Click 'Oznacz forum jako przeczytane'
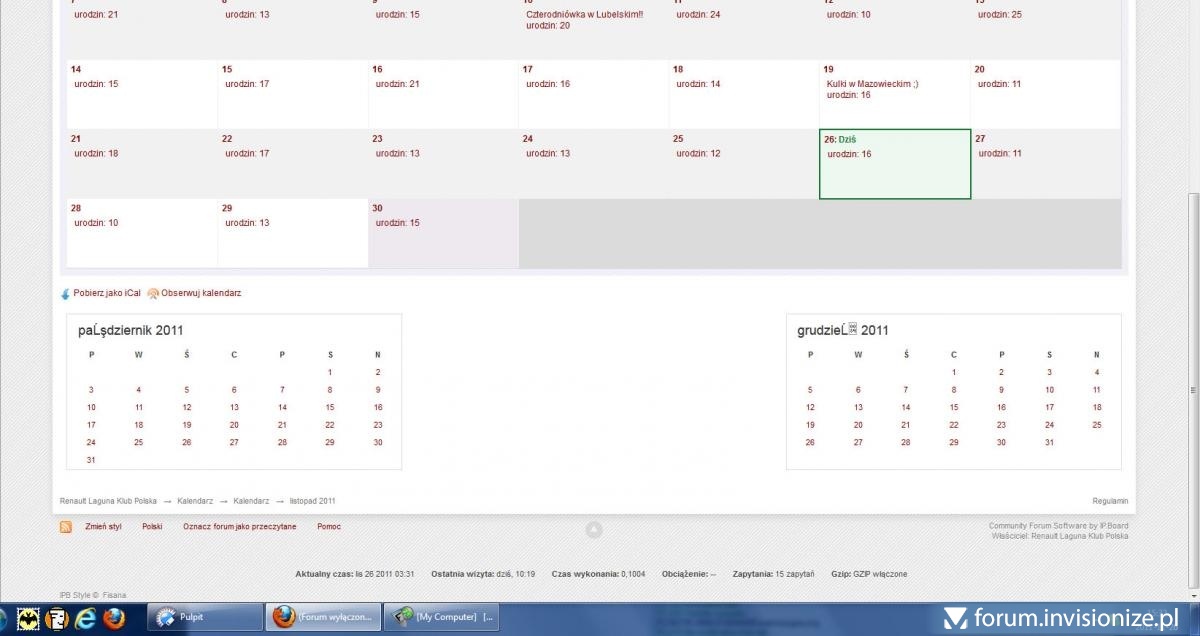The height and width of the screenshot is (636, 1200). click(239, 526)
